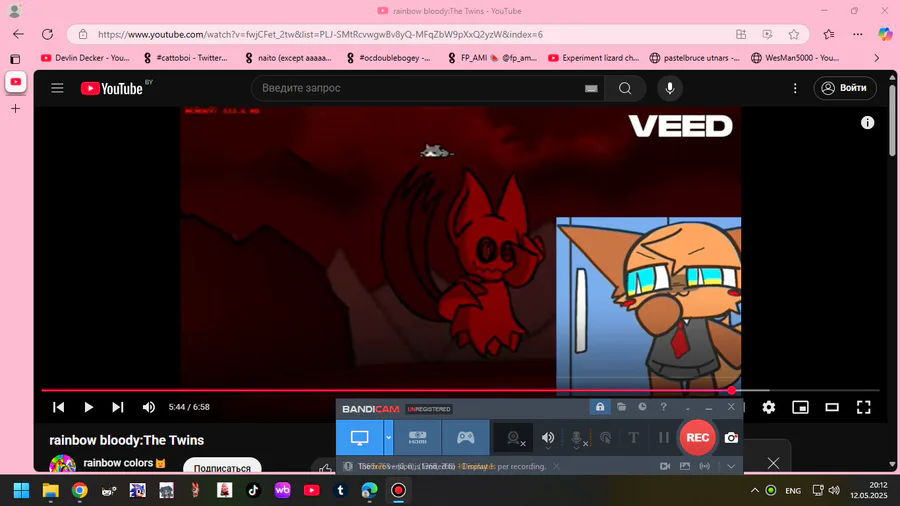Screen dimensions: 900x506
Task: Toggle Bandicam speaker sound recording
Action: coord(548,438)
